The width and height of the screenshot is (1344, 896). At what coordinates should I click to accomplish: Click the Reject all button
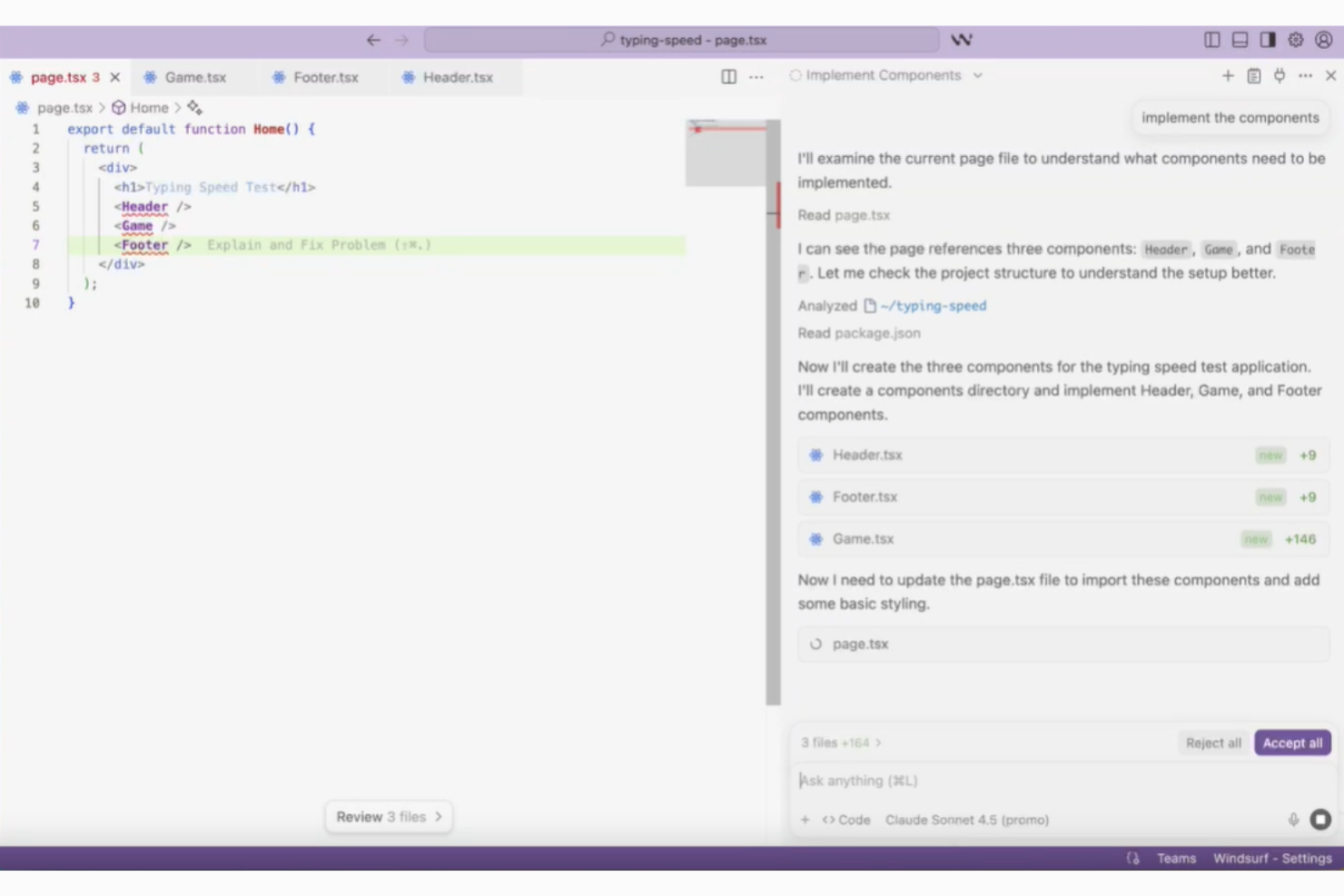[x=1213, y=743]
